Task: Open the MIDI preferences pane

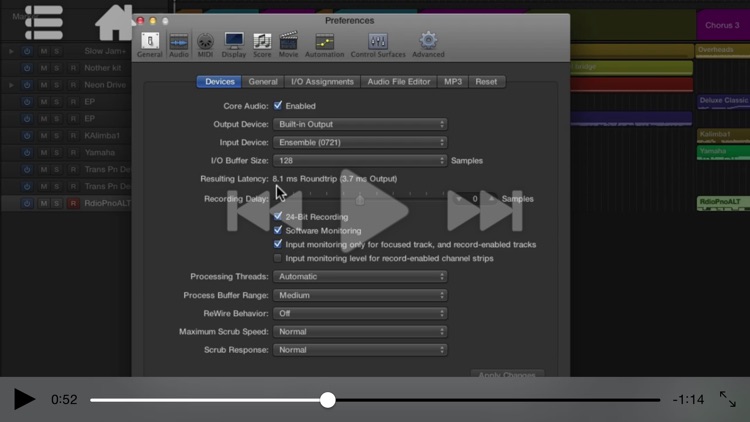Action: pos(205,45)
